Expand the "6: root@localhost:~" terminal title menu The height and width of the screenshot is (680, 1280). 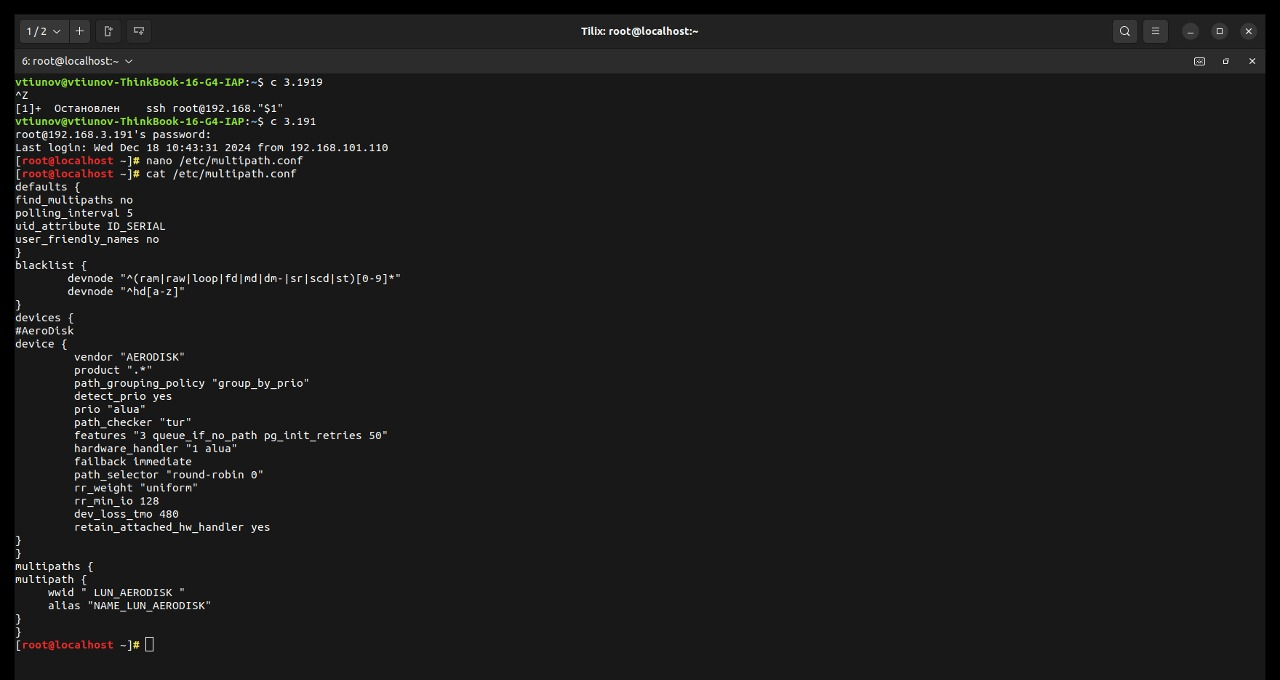pos(77,61)
